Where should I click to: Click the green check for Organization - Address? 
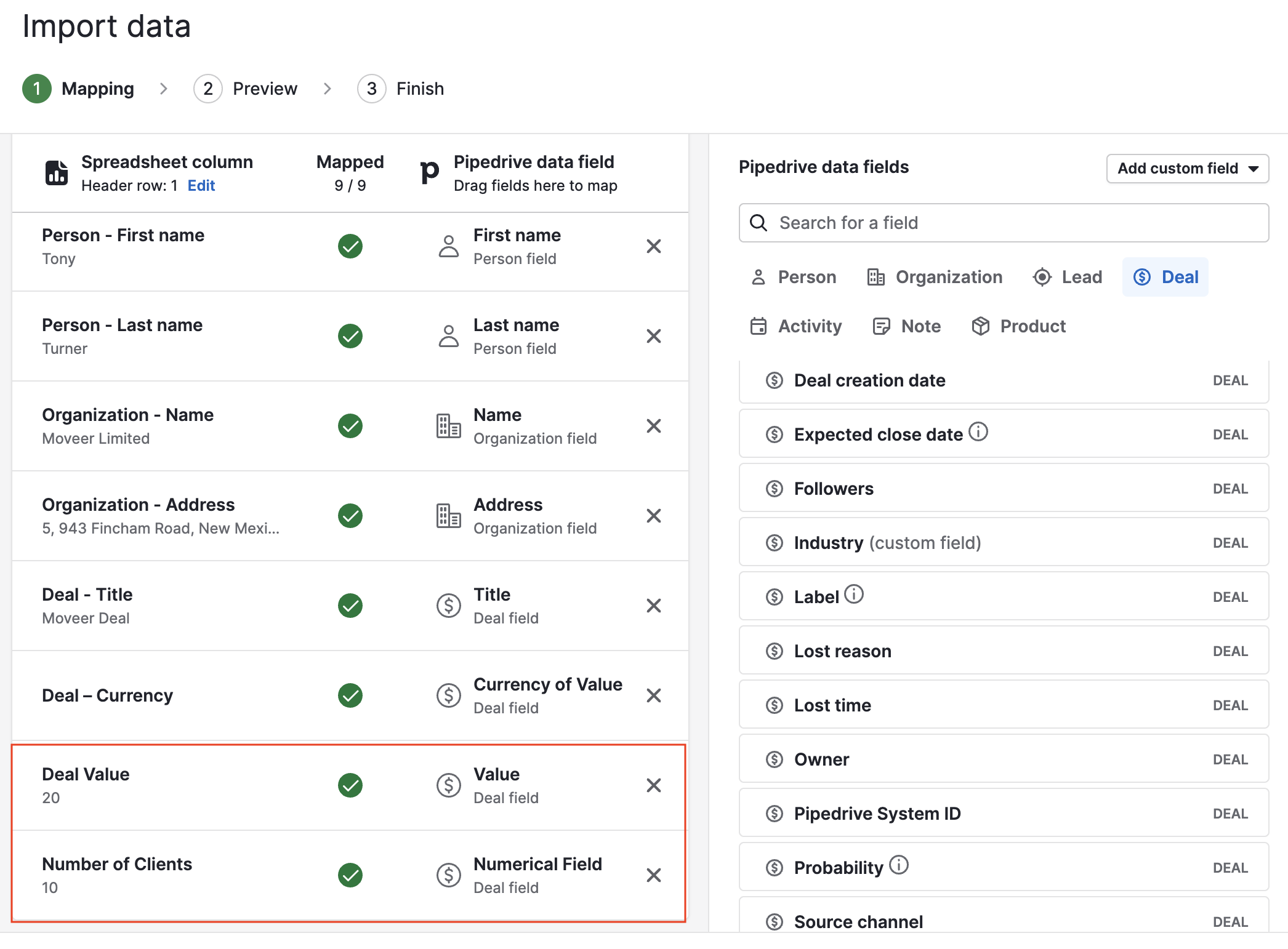350,516
